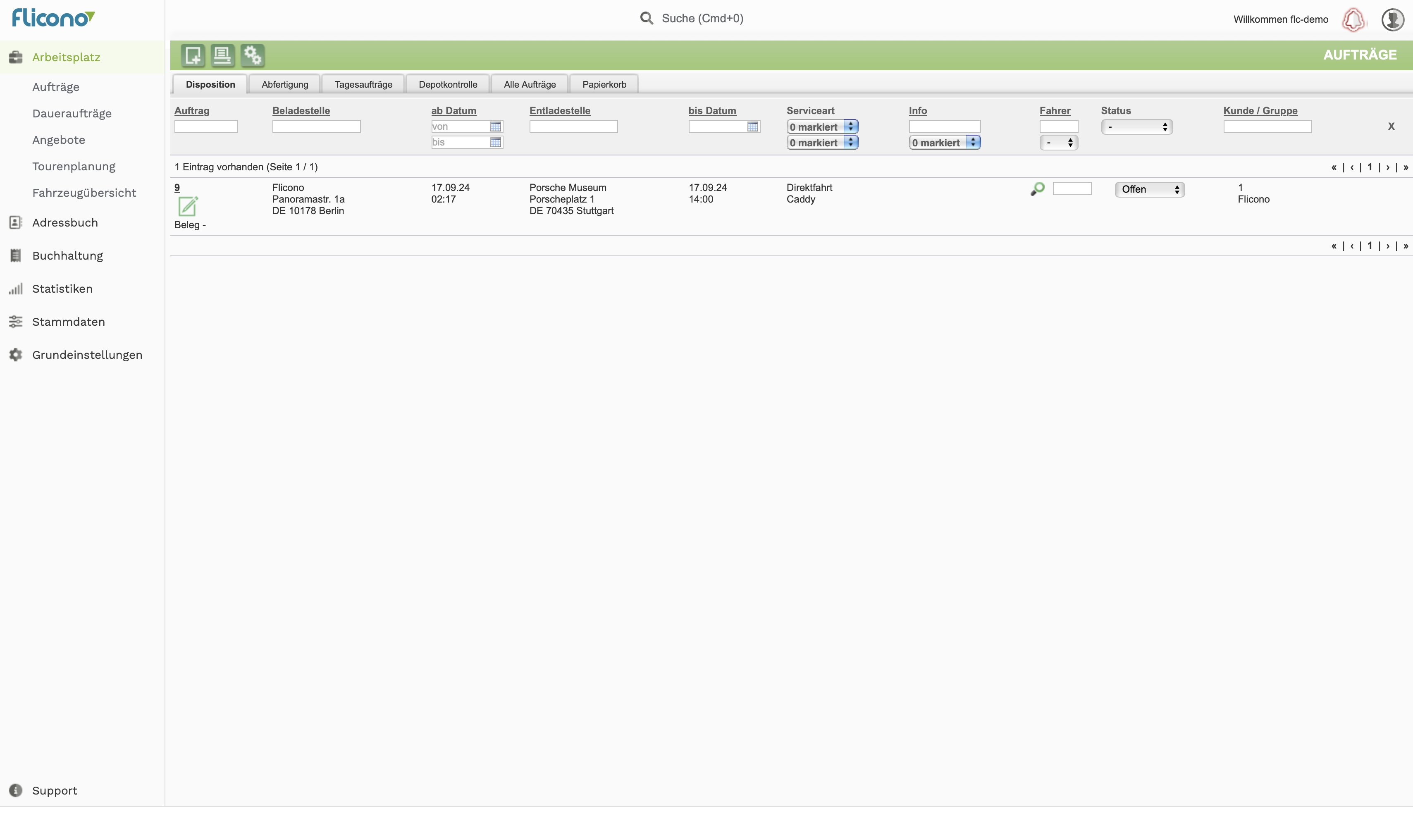Sort by Entladestelle column header
Screen dimensions: 1413x840
pos(560,110)
